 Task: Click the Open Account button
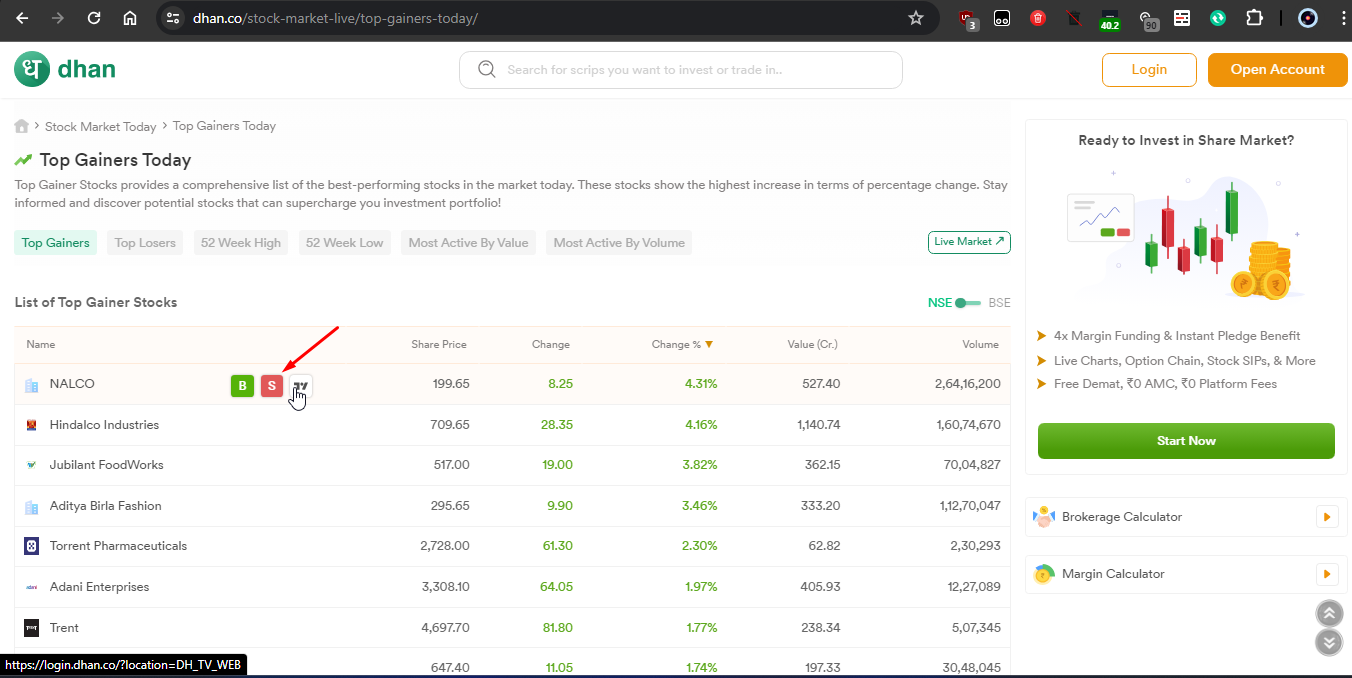coord(1277,70)
